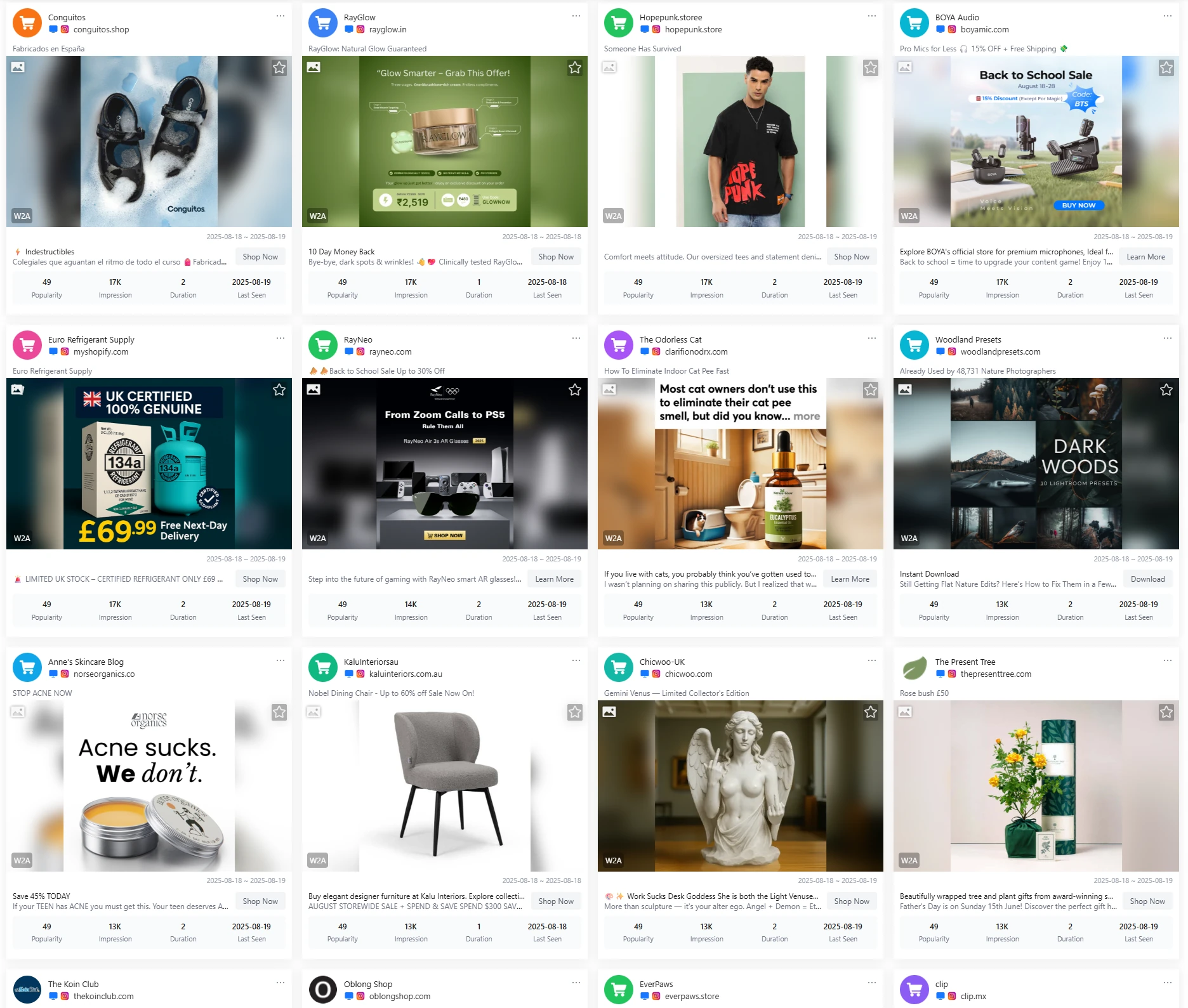Open the ellipsis menu for The Odorless Cat
The height and width of the screenshot is (1008, 1188).
point(871,338)
